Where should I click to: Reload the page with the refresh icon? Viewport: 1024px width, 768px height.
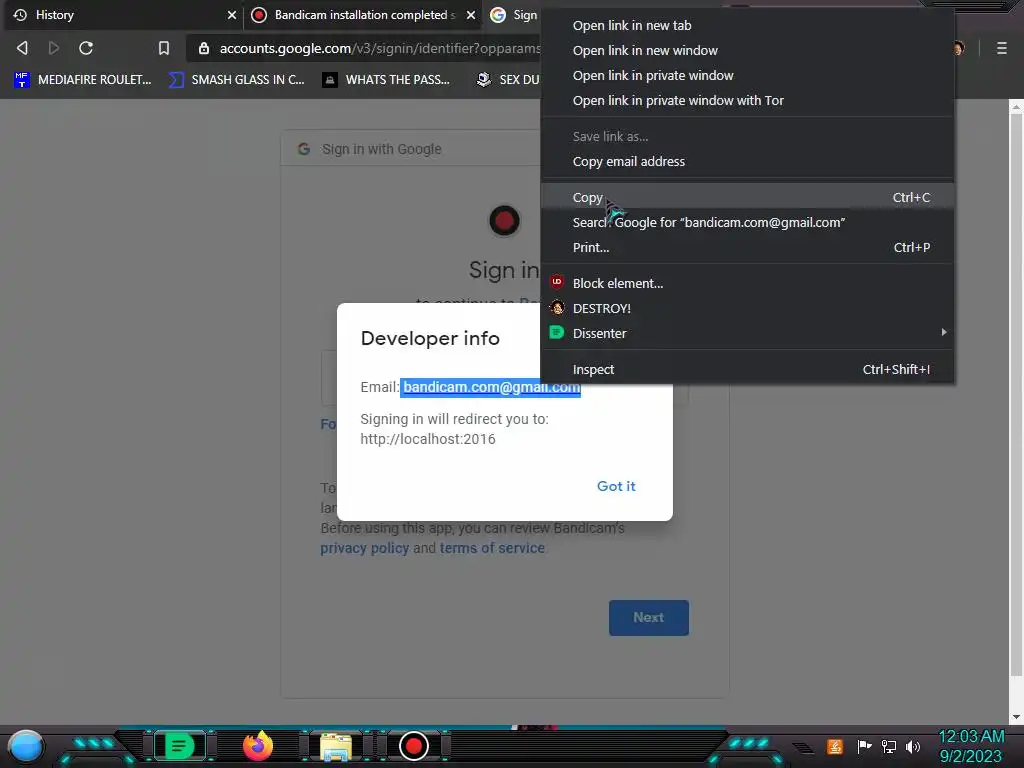86,48
